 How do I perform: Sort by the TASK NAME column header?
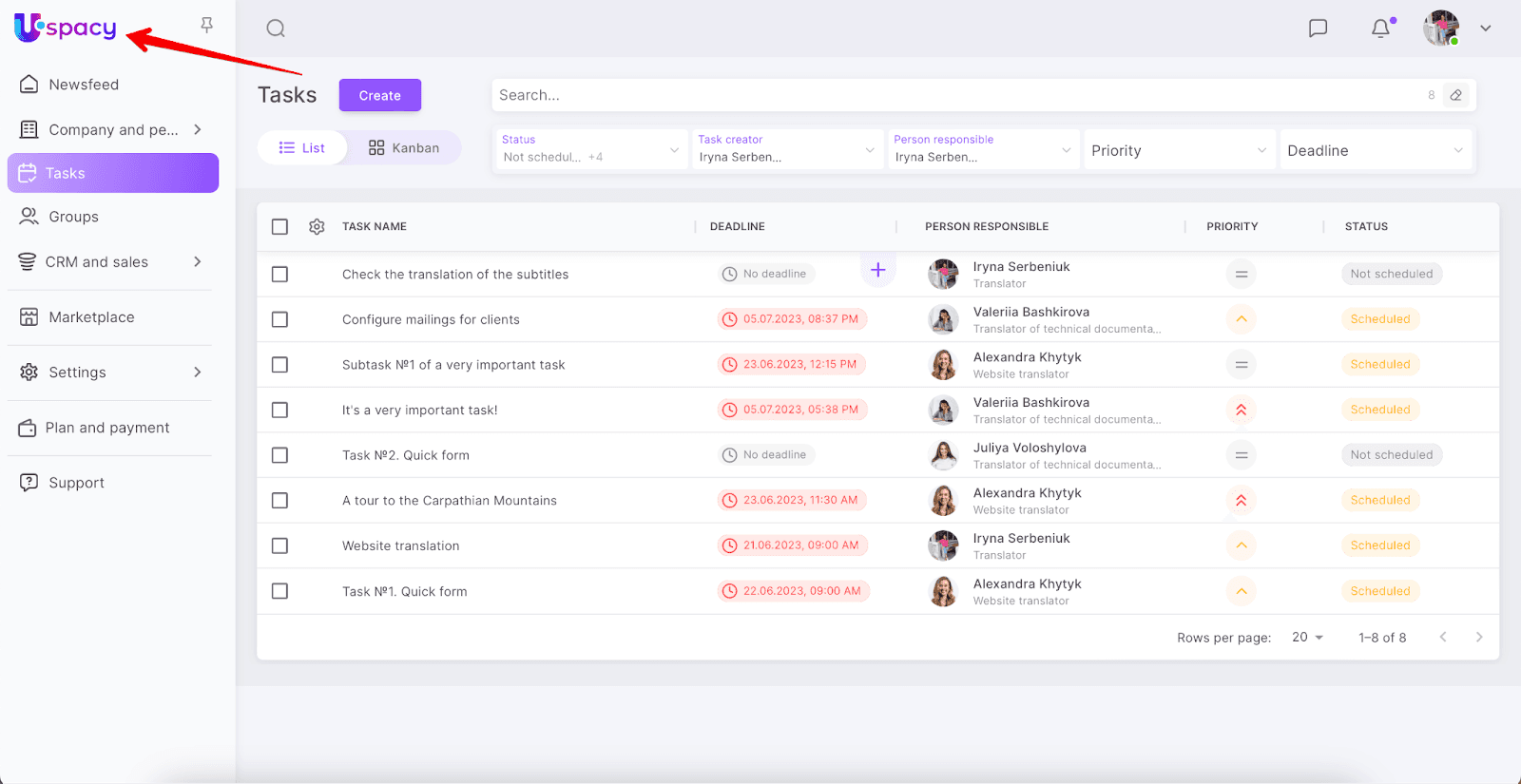point(375,226)
